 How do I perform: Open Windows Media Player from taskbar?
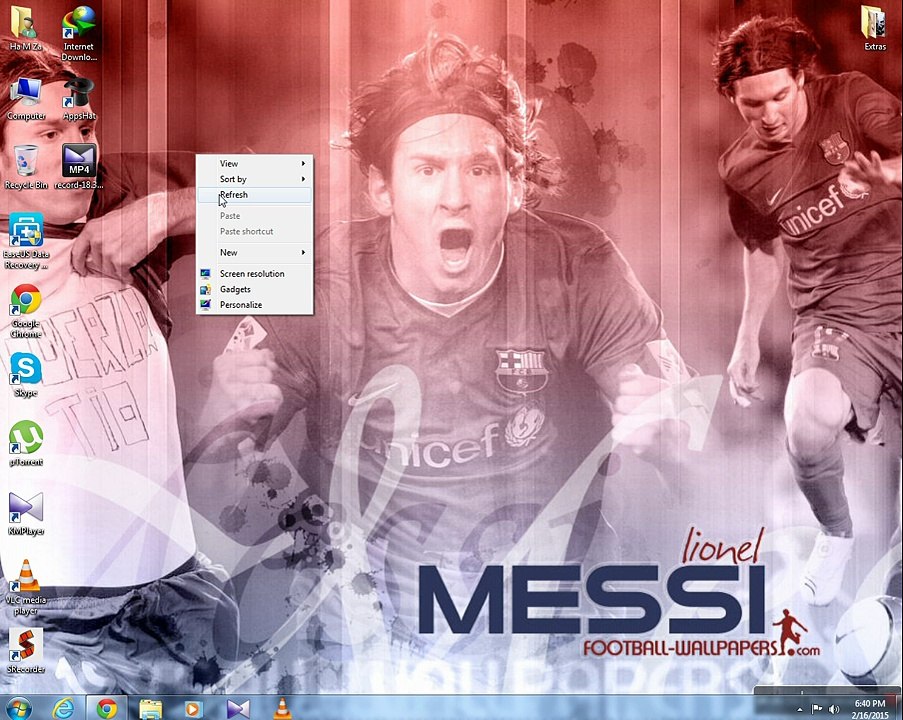[194, 708]
